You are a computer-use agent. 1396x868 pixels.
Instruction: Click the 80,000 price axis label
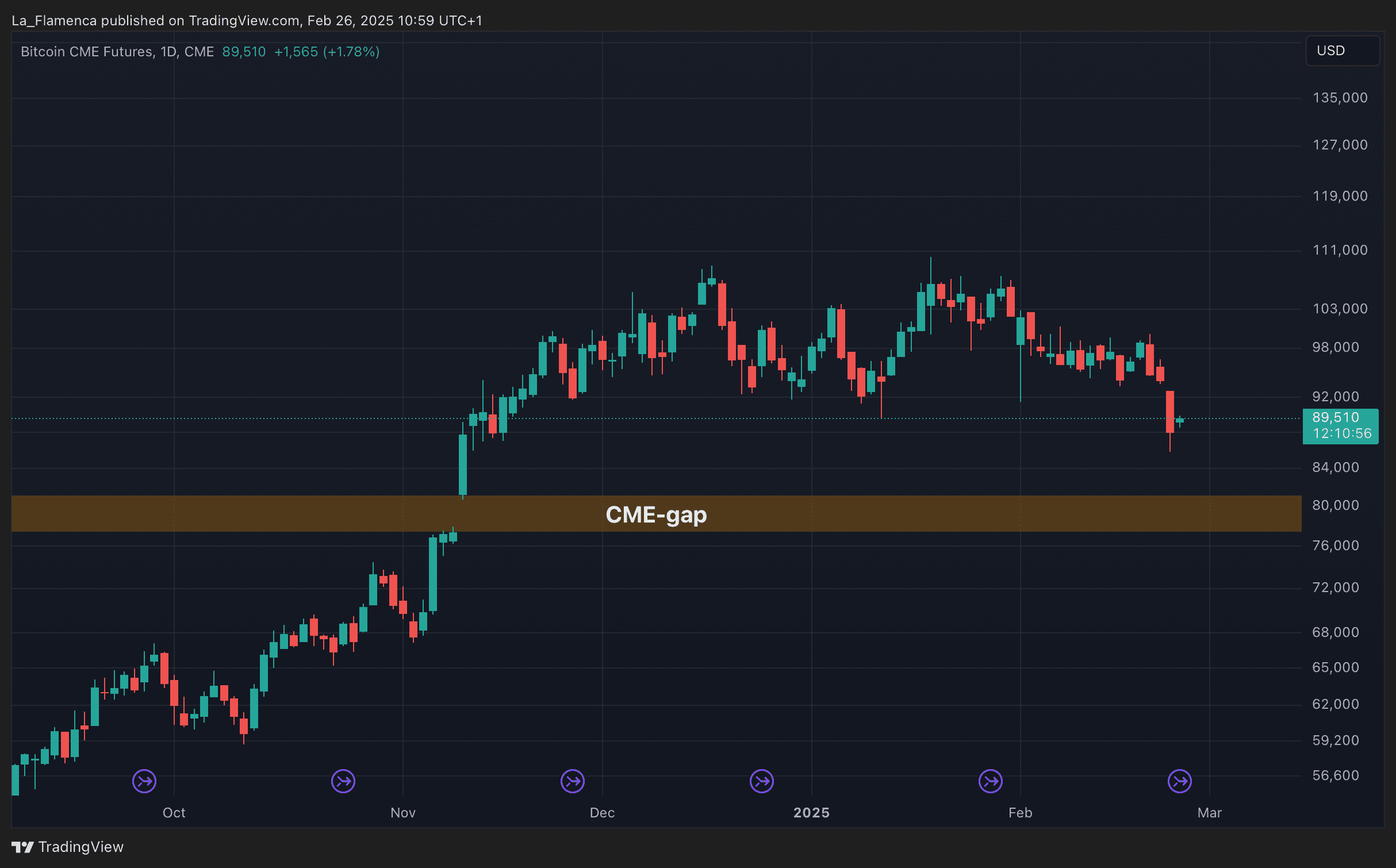(1336, 505)
